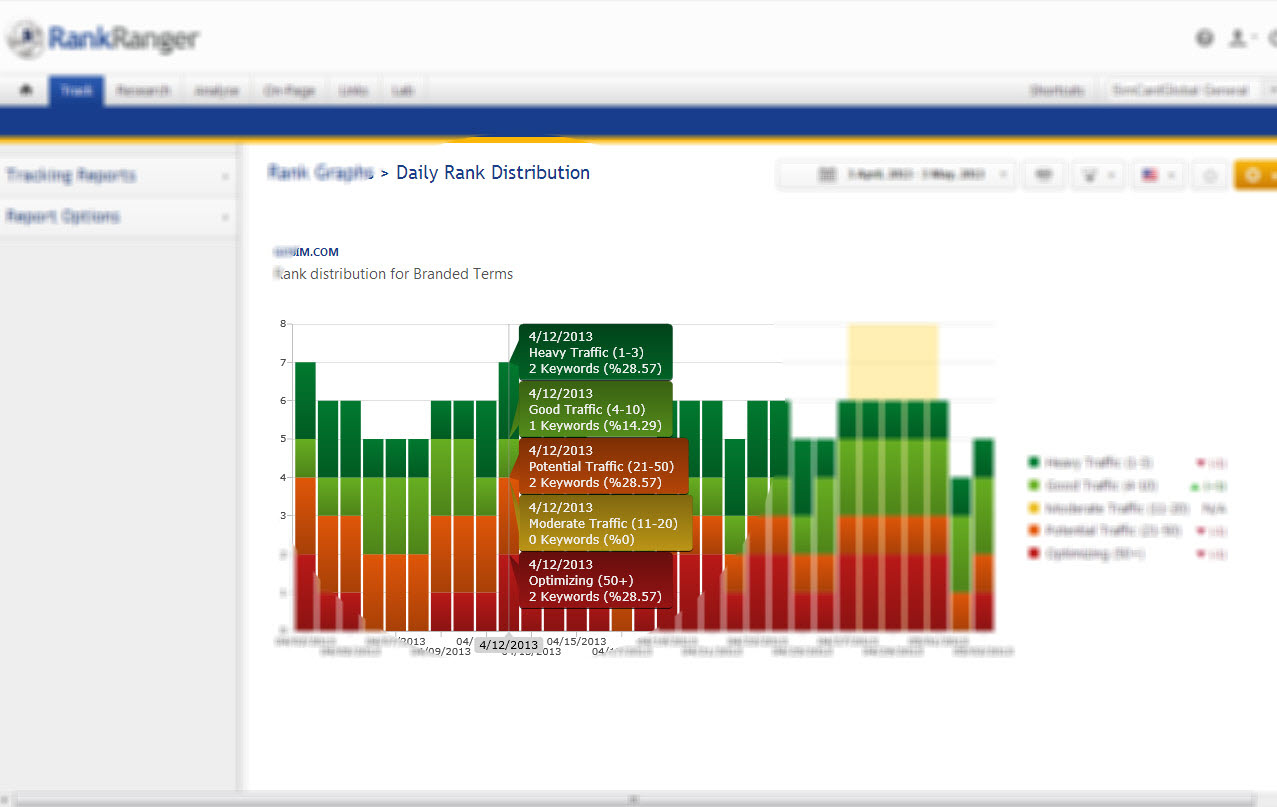Open the US flag country dropdown

1157,175
